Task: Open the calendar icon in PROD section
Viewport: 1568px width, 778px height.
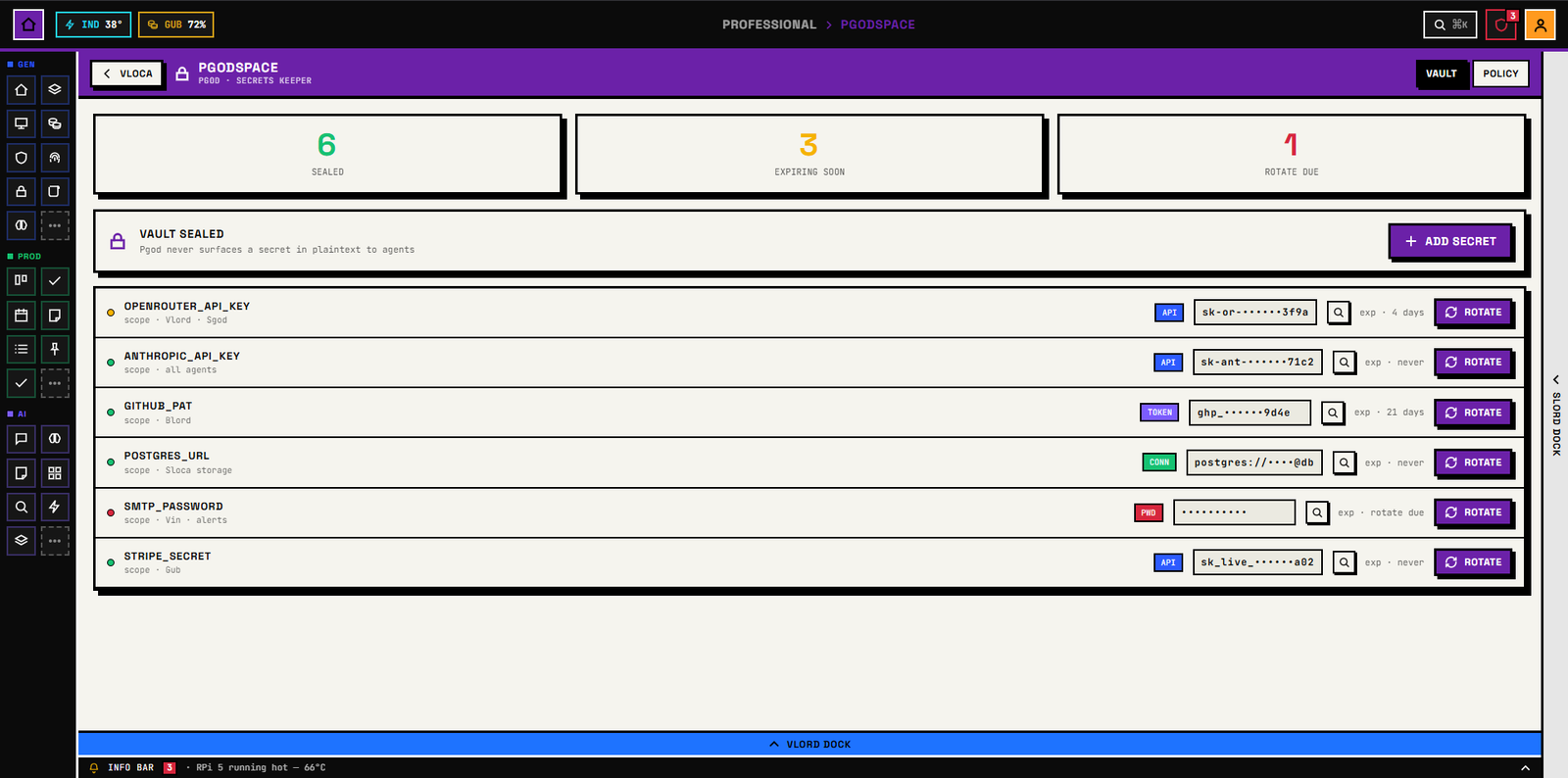Action: point(22,316)
